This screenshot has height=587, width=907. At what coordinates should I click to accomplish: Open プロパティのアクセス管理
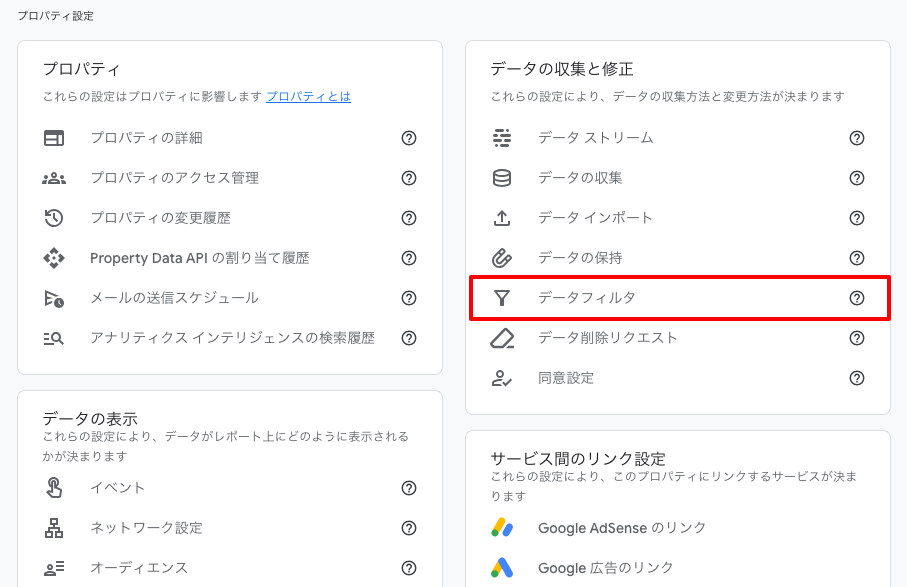tap(175, 178)
